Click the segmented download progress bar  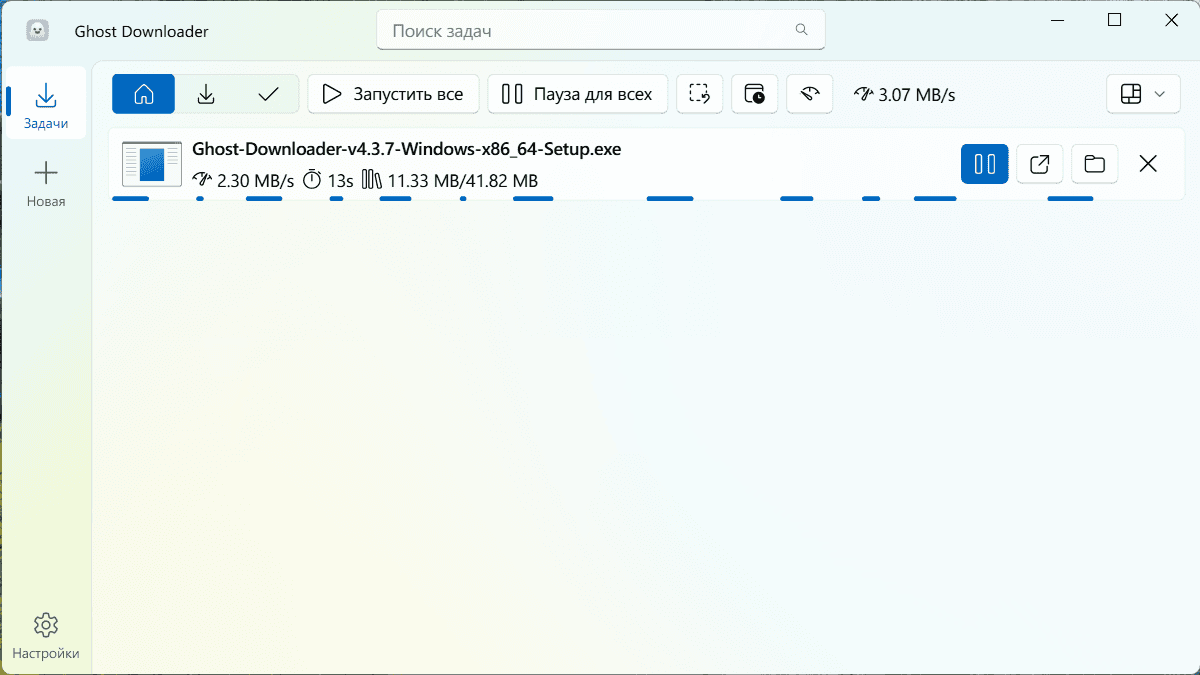pyautogui.click(x=603, y=198)
